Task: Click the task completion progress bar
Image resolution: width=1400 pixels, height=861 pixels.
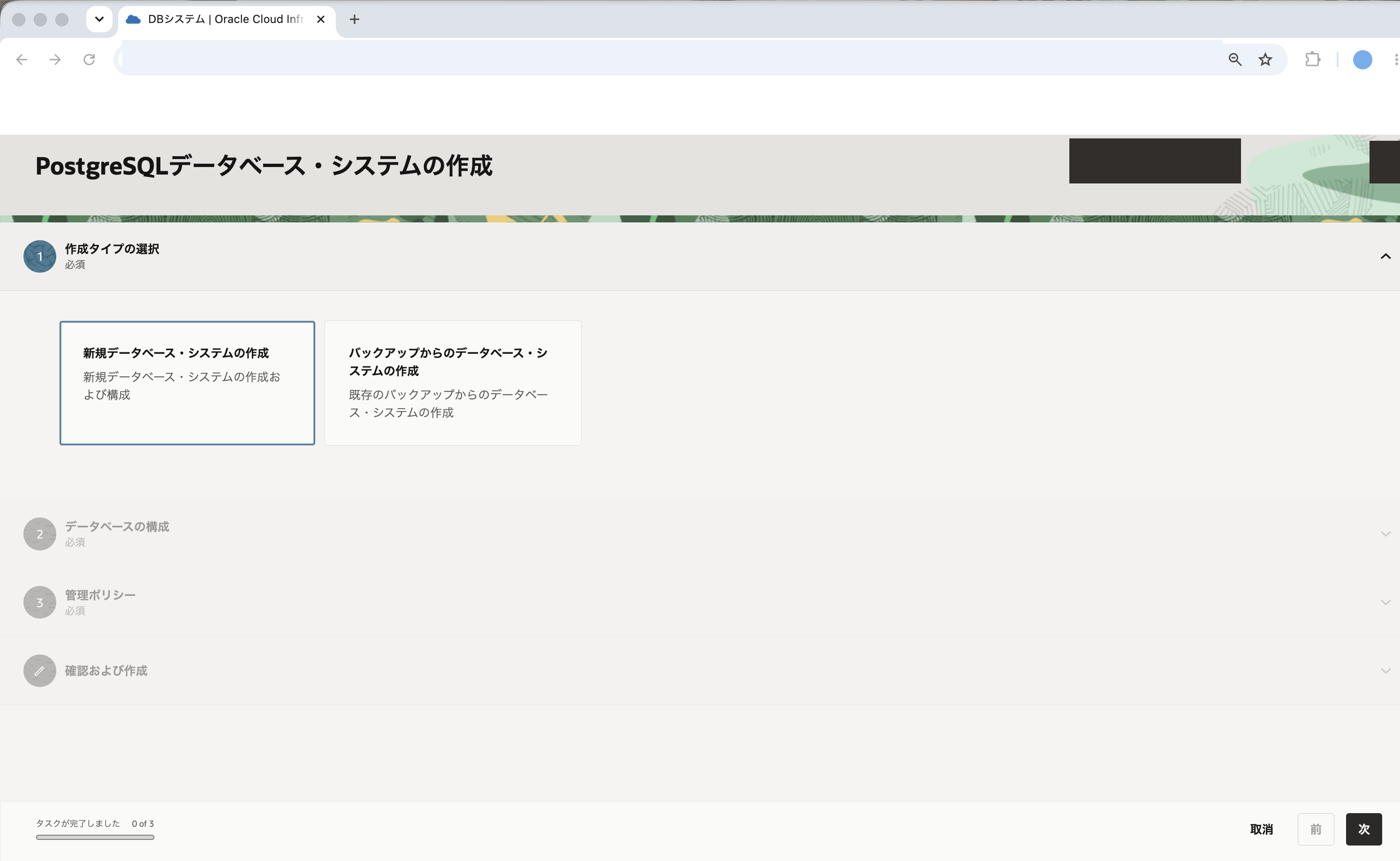Action: coord(95,837)
